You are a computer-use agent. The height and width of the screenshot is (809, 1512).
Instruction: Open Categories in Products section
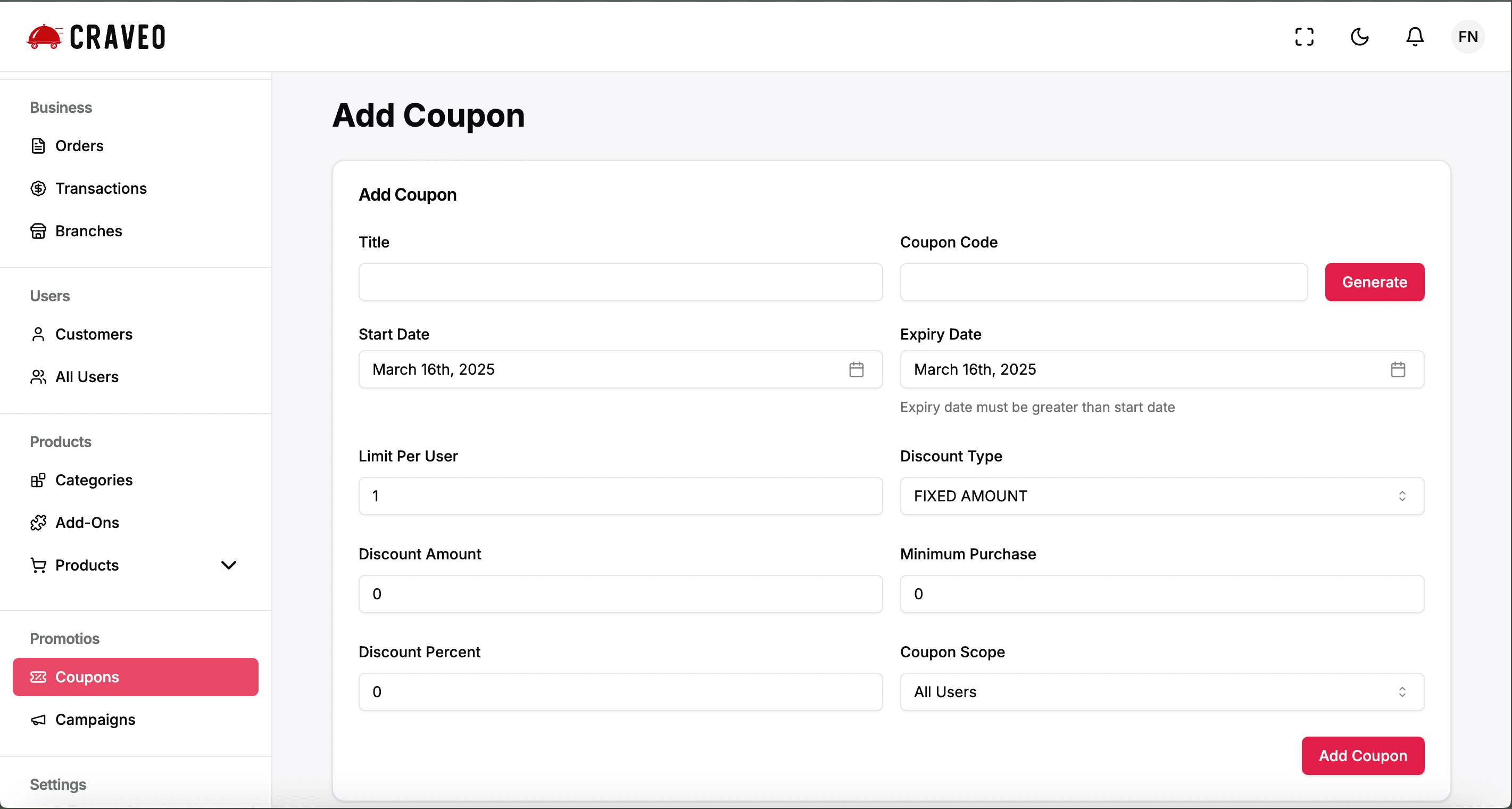pos(94,480)
